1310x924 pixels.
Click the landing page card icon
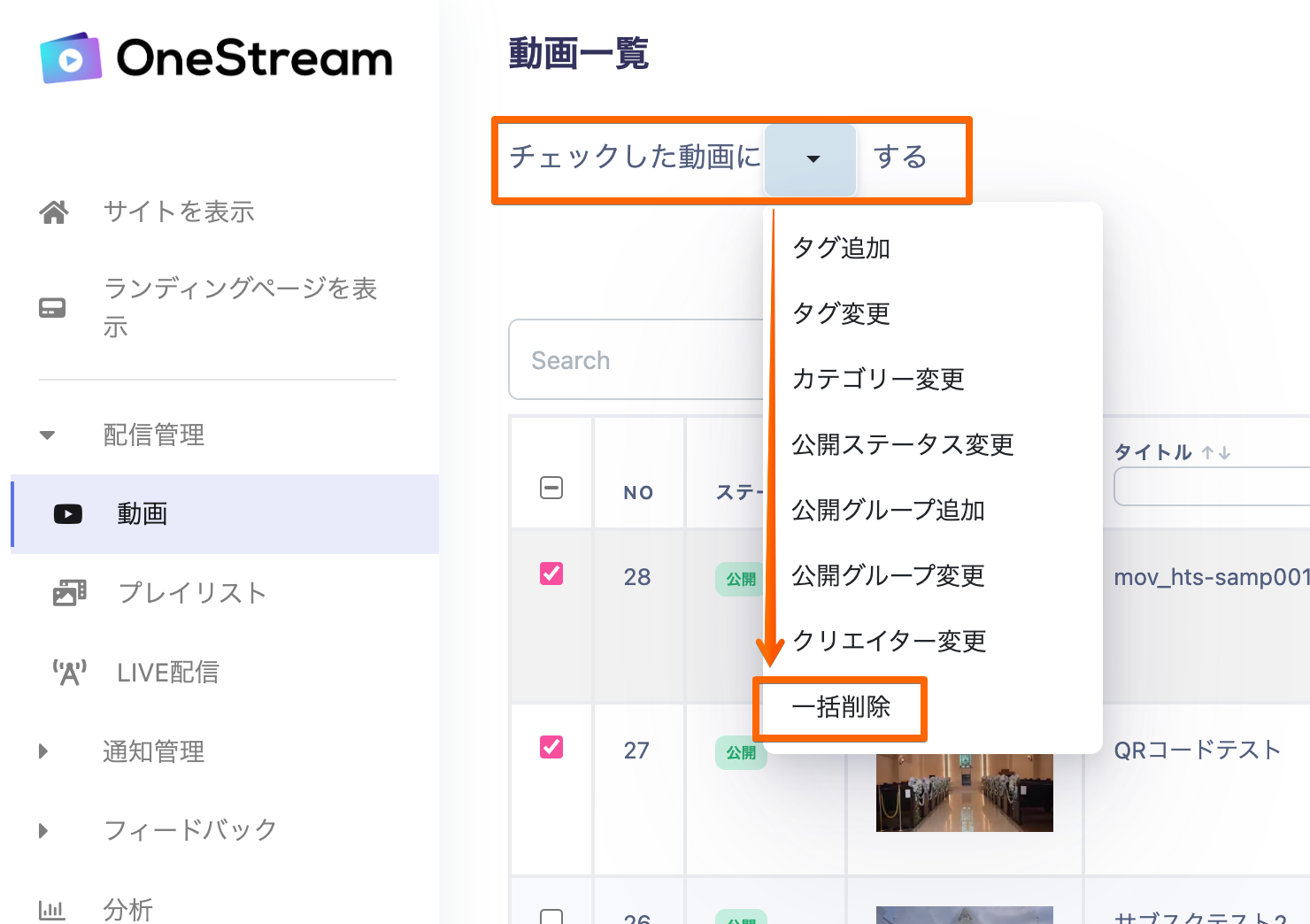(52, 308)
